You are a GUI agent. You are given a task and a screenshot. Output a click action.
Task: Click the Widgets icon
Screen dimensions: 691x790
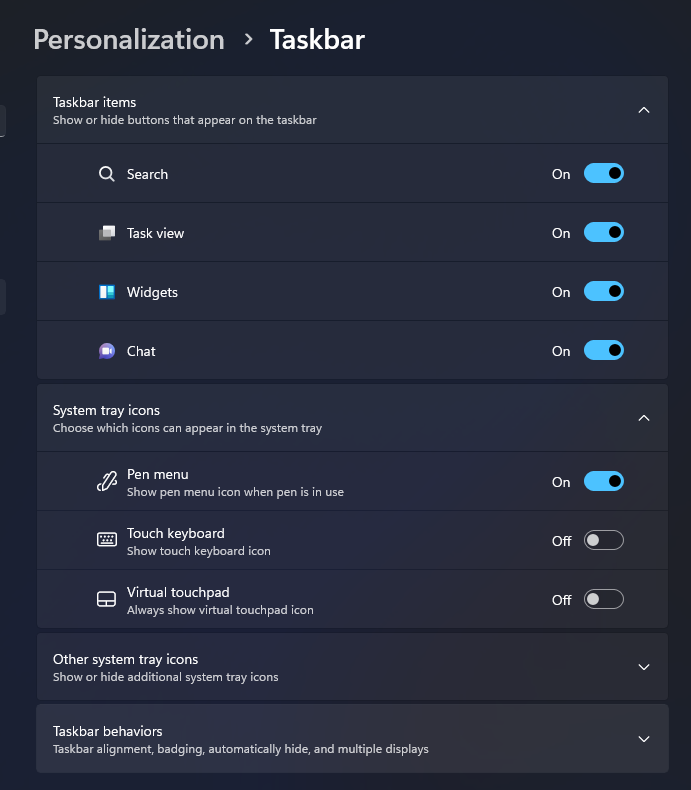click(107, 292)
